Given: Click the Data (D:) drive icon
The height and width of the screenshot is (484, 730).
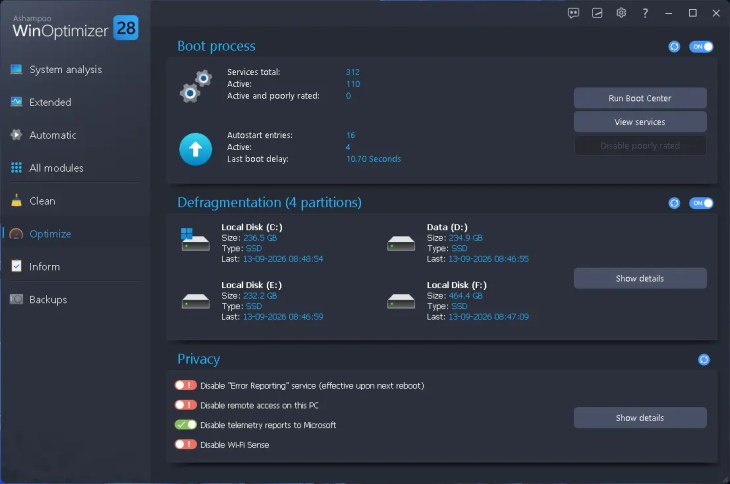Looking at the screenshot, I should click(401, 243).
